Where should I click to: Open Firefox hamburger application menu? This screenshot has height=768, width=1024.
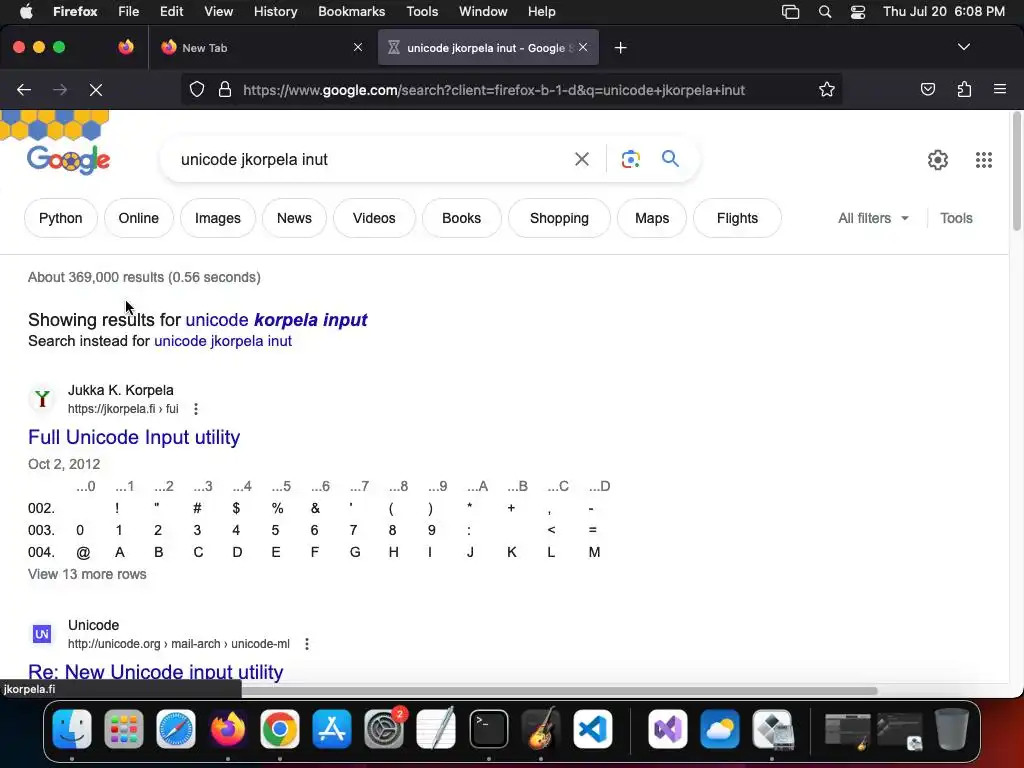pyautogui.click(x=1000, y=89)
